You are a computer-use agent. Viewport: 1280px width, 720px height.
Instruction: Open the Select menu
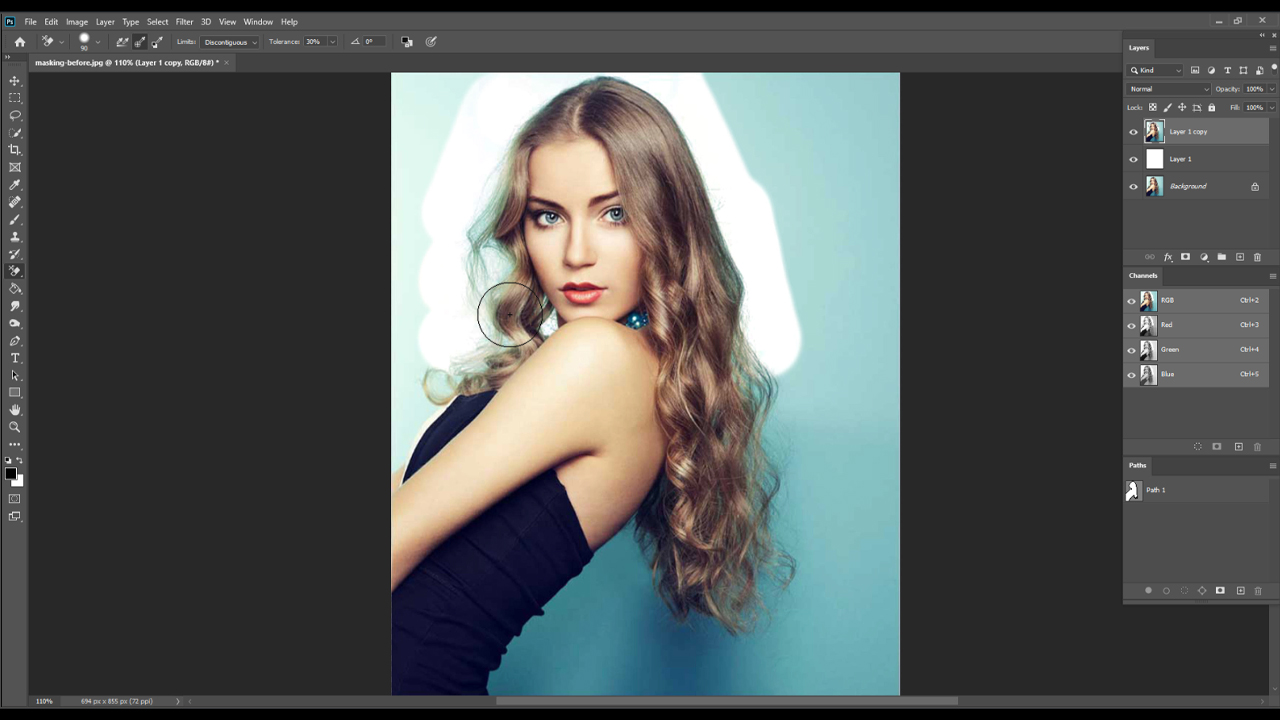(x=157, y=21)
